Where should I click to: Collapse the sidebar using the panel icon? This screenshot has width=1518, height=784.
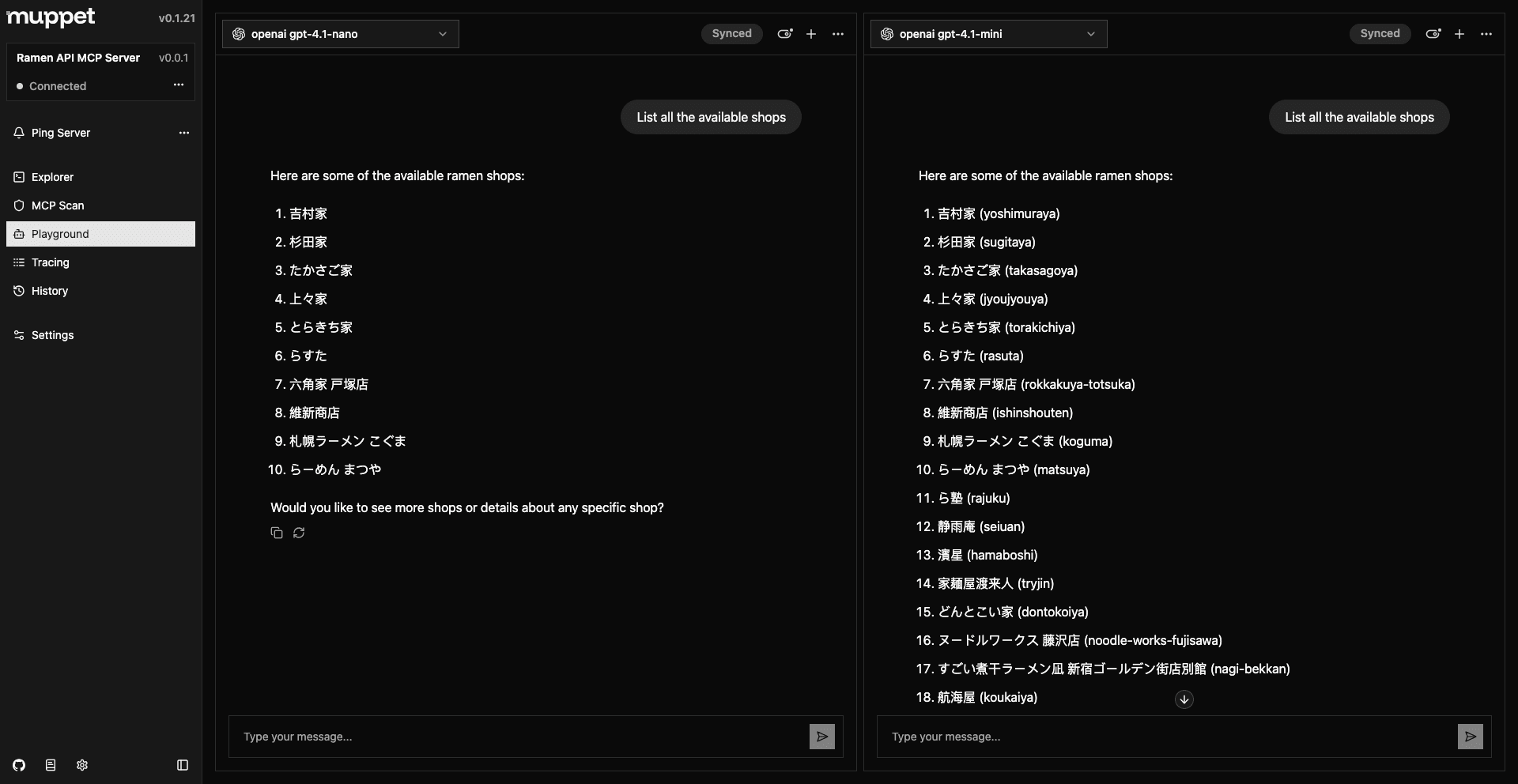(182, 765)
